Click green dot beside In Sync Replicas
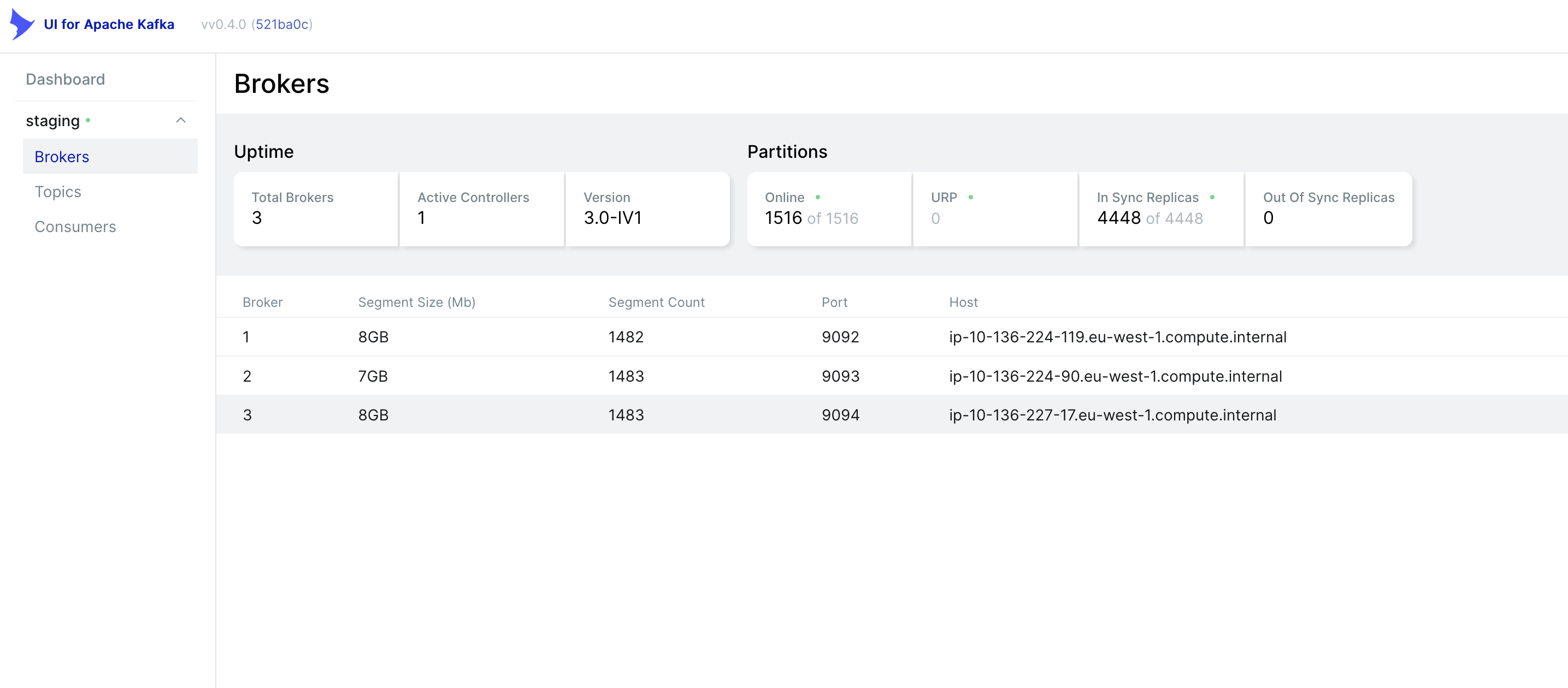This screenshot has height=688, width=1568. click(1212, 197)
